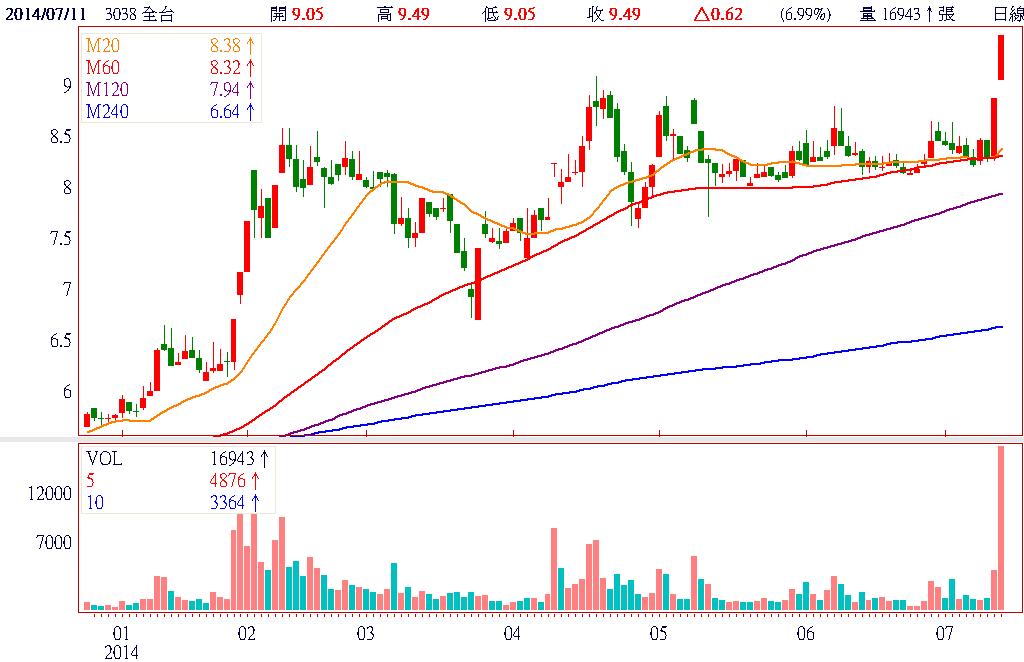
Task: Click the closing price 收 9.49
Action: pyautogui.click(x=614, y=14)
